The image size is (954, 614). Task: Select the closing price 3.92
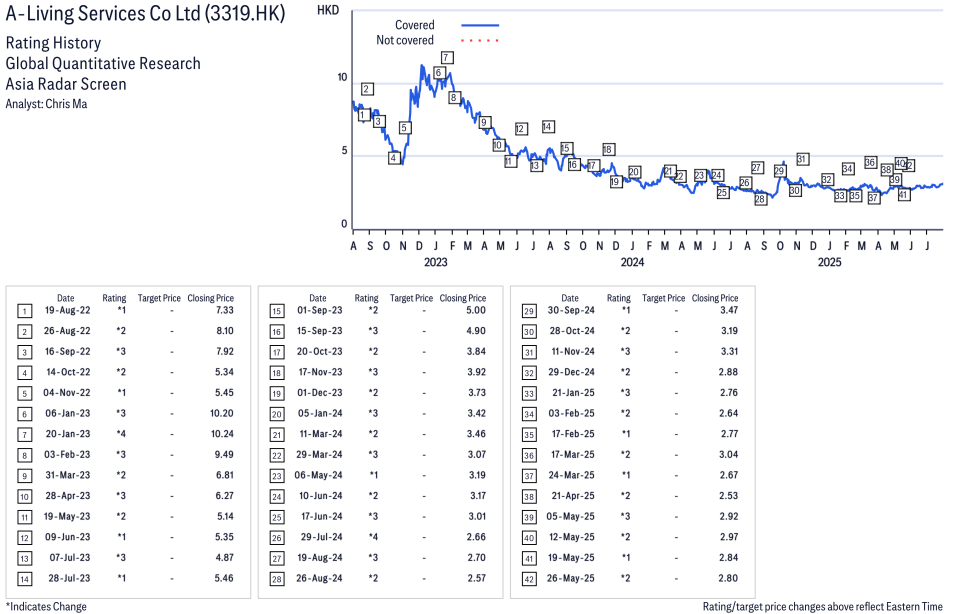[x=477, y=372]
